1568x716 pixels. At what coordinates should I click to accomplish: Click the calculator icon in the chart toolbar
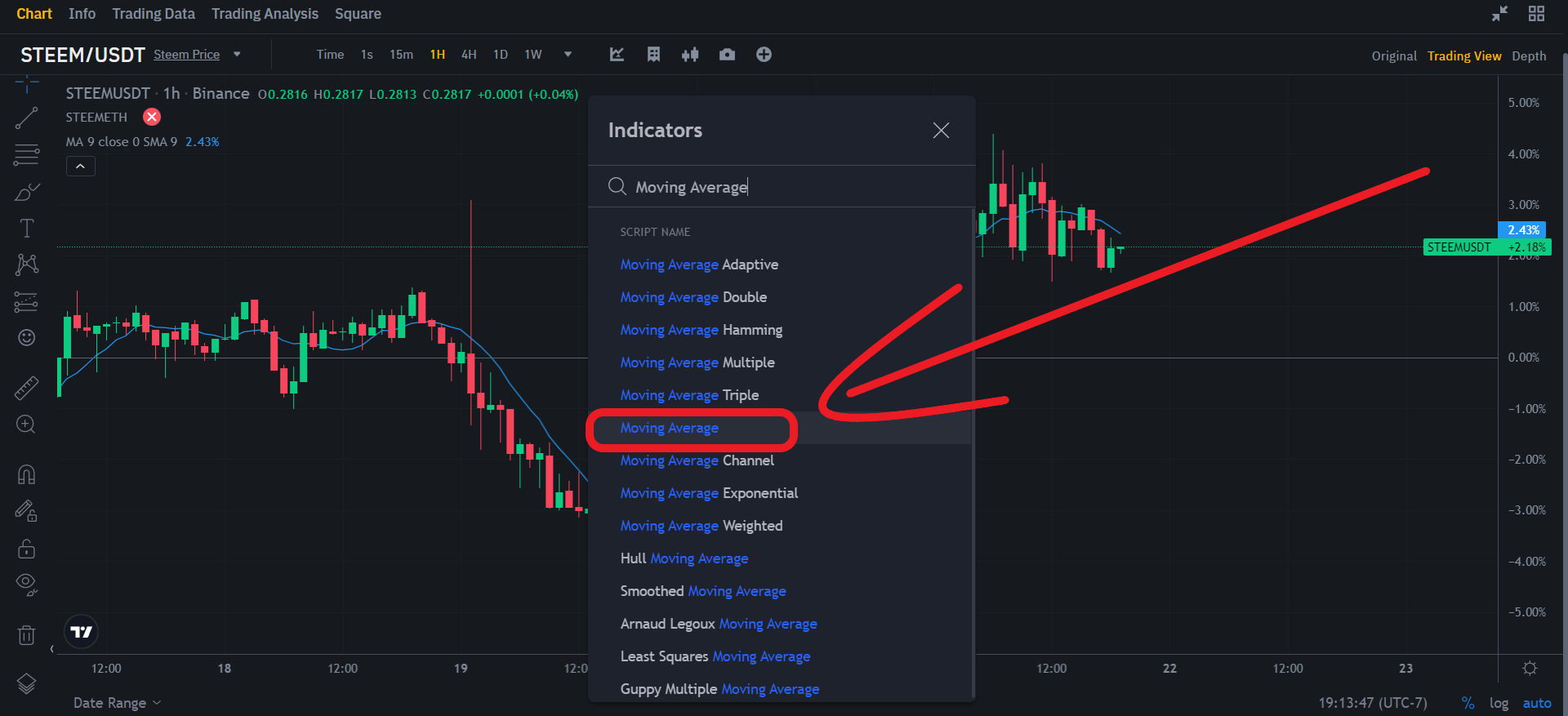pos(653,55)
